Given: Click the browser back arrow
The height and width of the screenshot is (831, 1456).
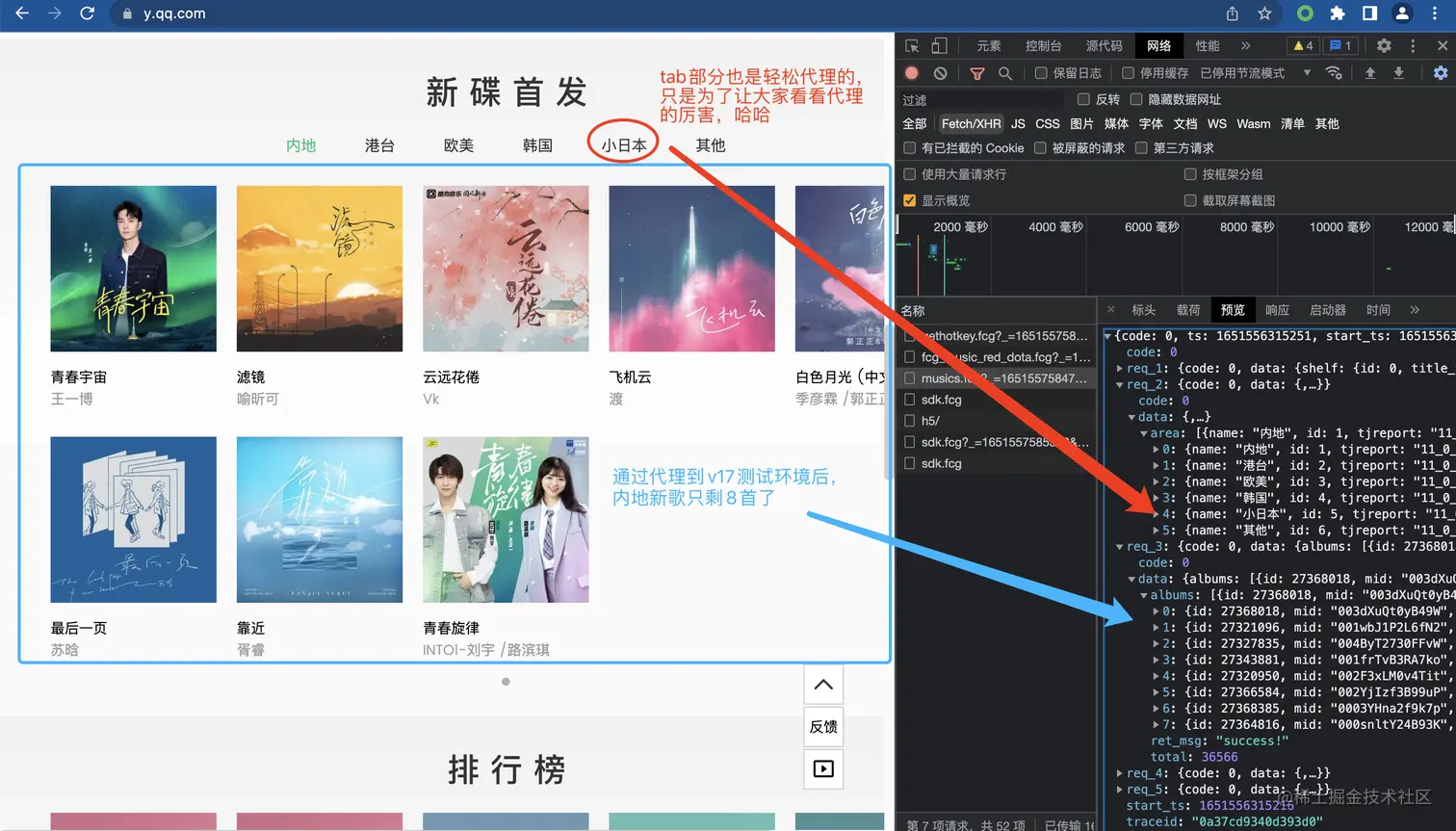Looking at the screenshot, I should (x=22, y=13).
